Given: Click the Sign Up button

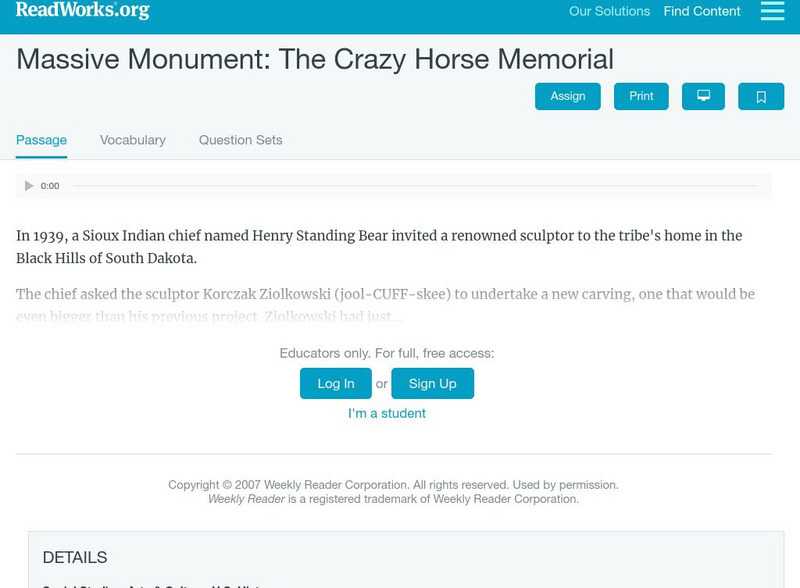Looking at the screenshot, I should pos(434,383).
